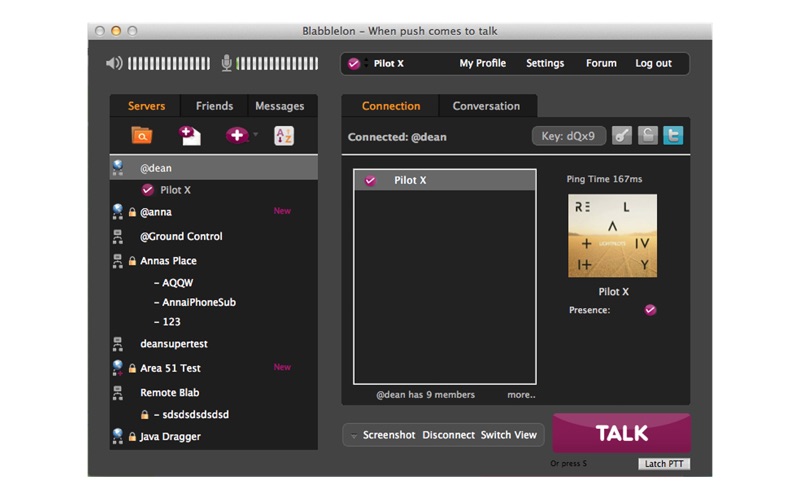Click network icon beside deansupertest
Screen dimensions: 800x500
click(x=118, y=344)
